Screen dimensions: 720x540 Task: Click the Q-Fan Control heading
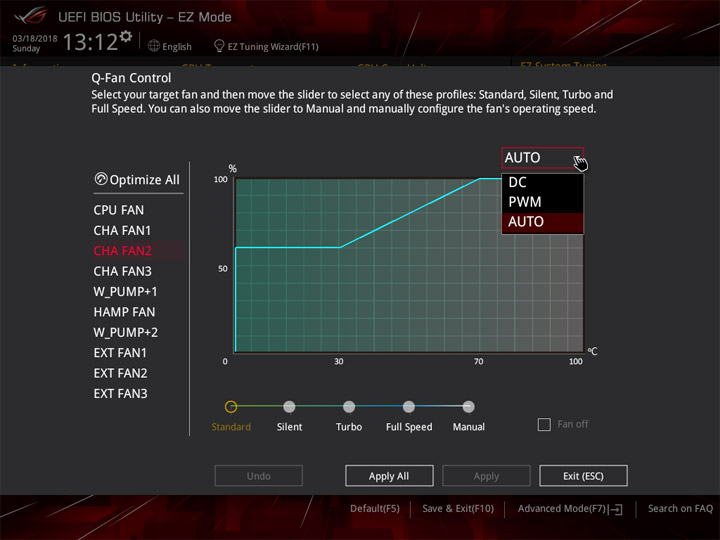[x=131, y=78]
